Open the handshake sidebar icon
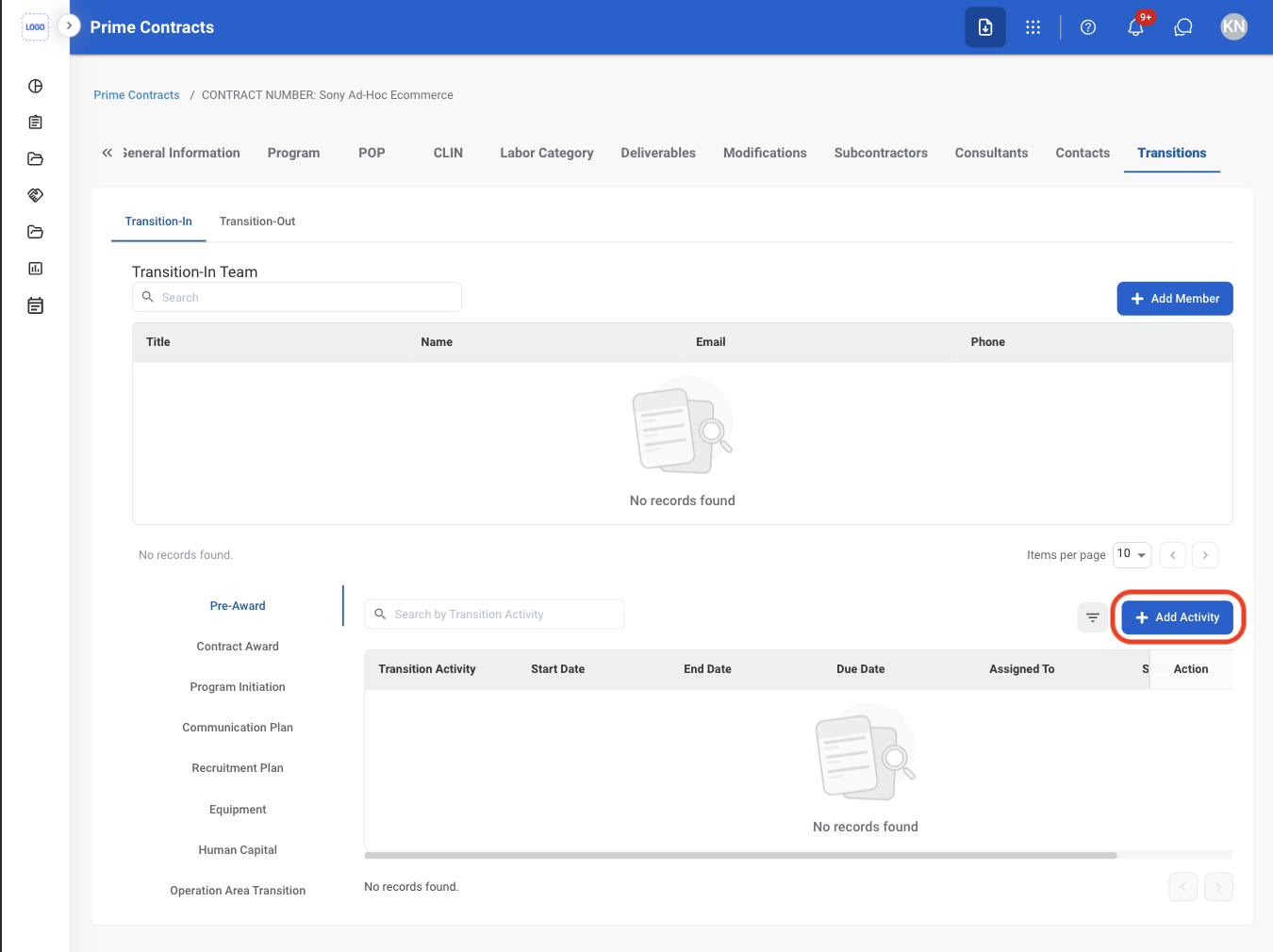Screen dimensions: 1273x952 click(35, 195)
